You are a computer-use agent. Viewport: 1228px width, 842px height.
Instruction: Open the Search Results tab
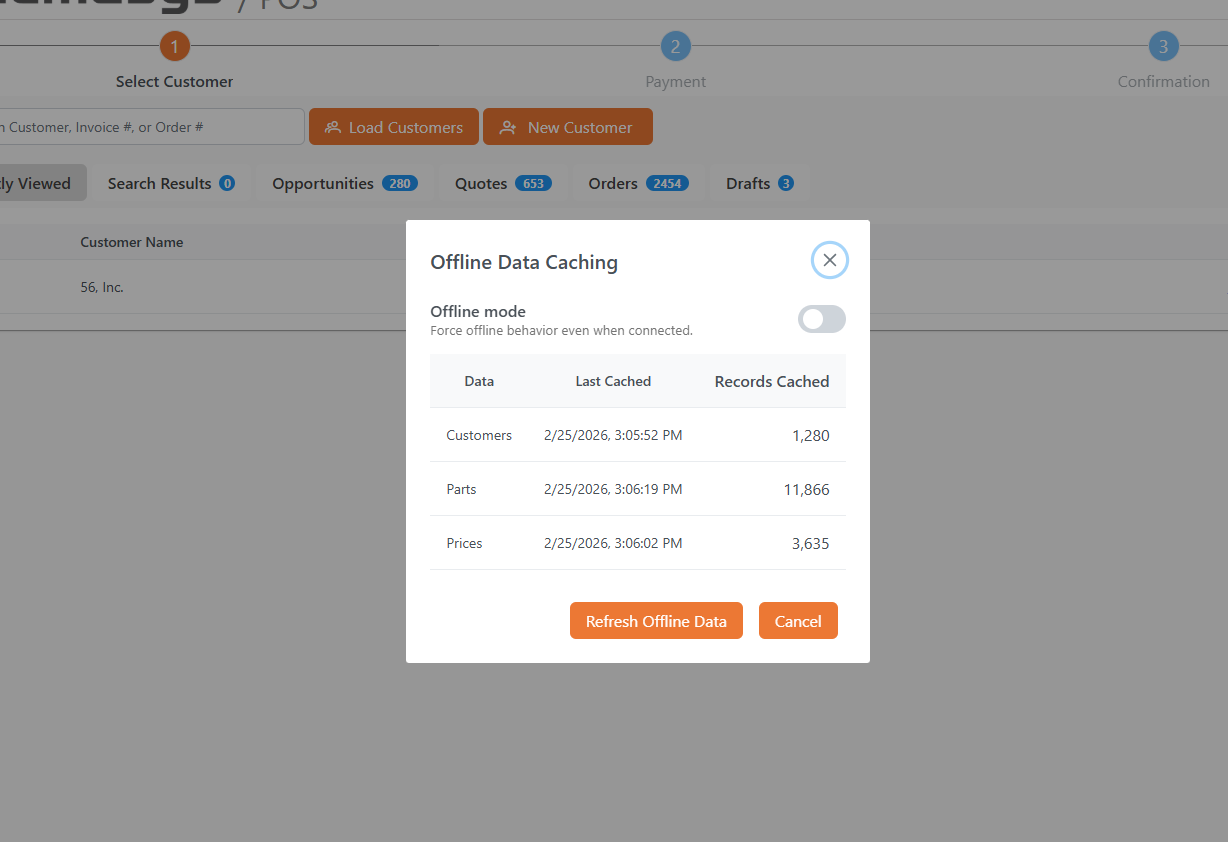tap(170, 183)
